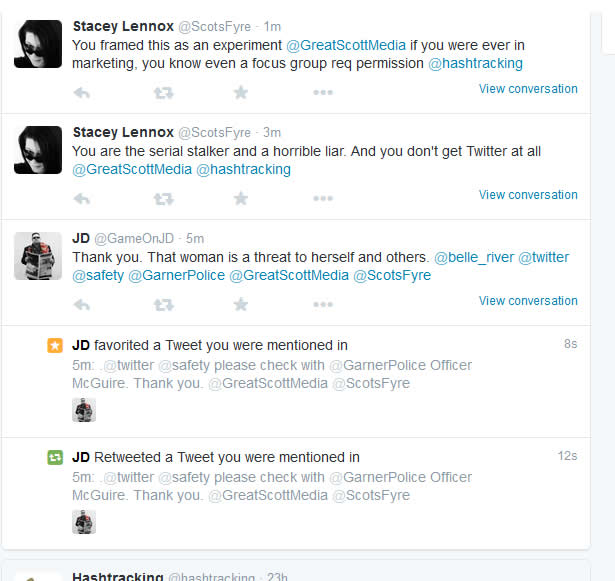
Task: Reply to the serial stalker tweet
Action: 82,198
